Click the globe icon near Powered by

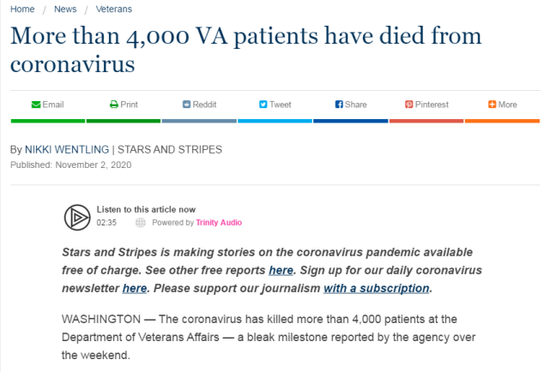(140, 223)
